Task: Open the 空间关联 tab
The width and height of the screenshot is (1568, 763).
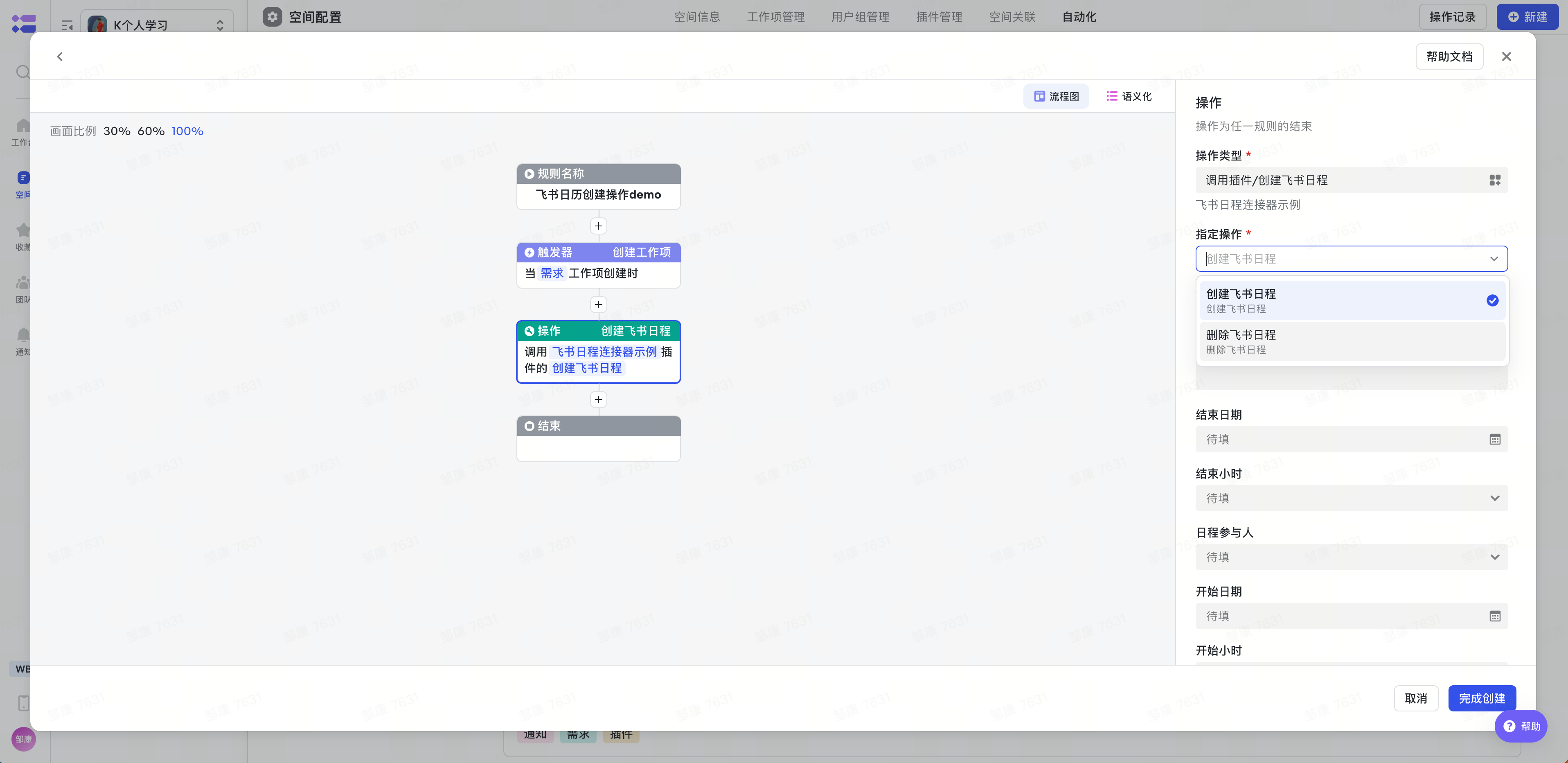Action: [1012, 17]
